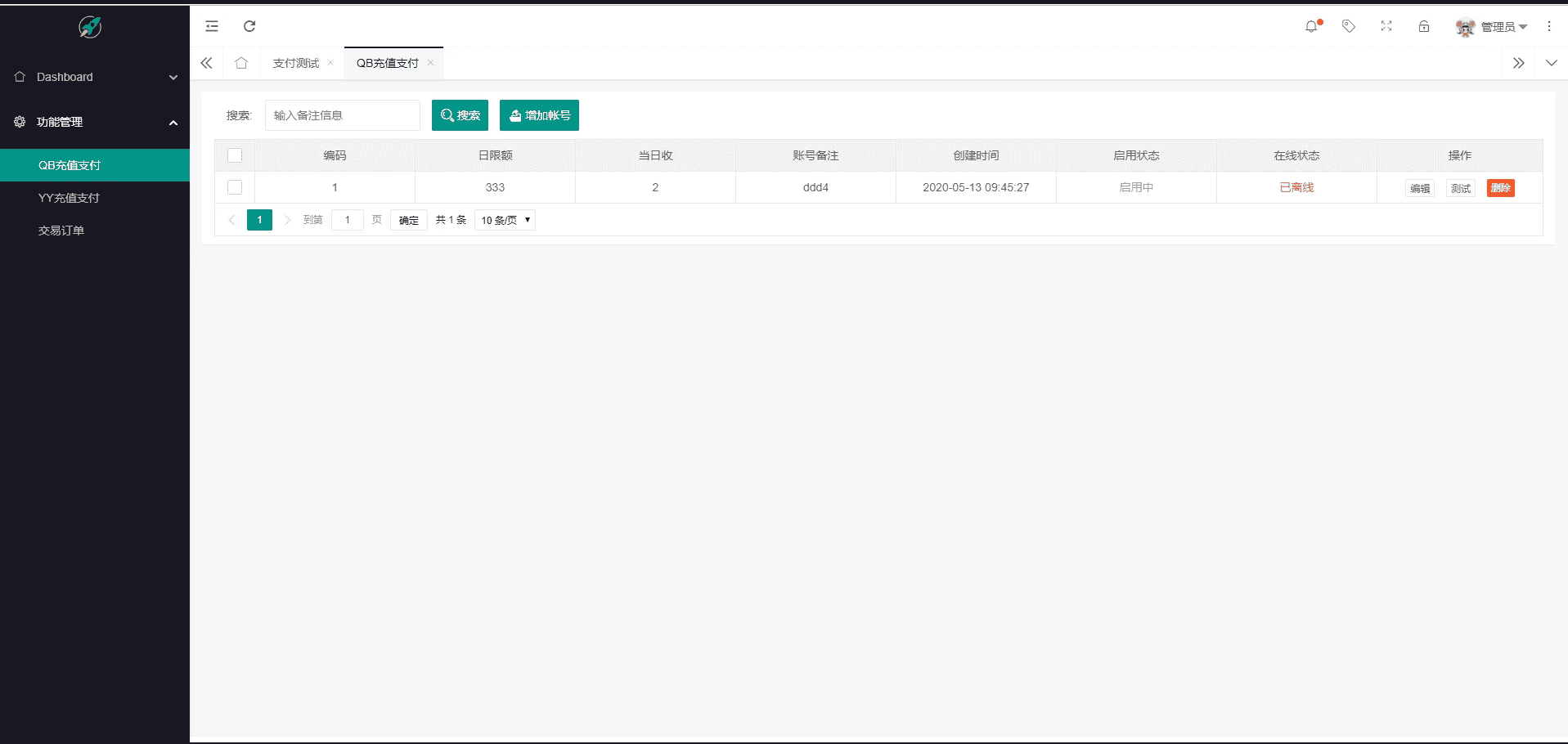Viewport: 1568px width, 744px height.
Task: Refresh the page with the reload icon
Action: pyautogui.click(x=249, y=26)
